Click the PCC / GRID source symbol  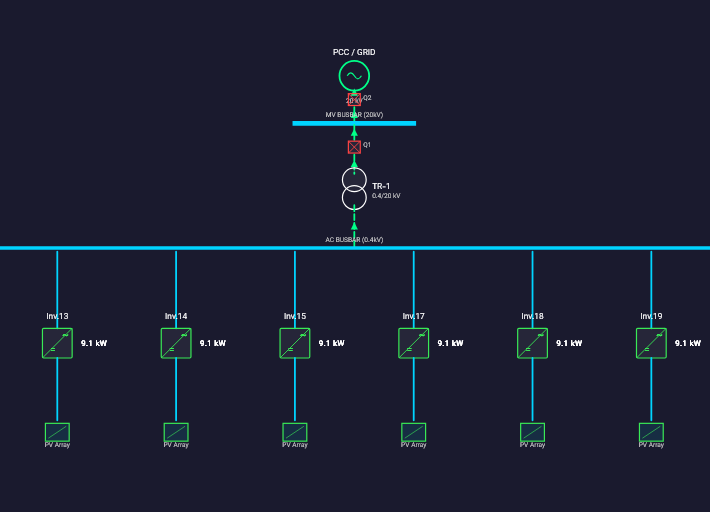click(354, 76)
